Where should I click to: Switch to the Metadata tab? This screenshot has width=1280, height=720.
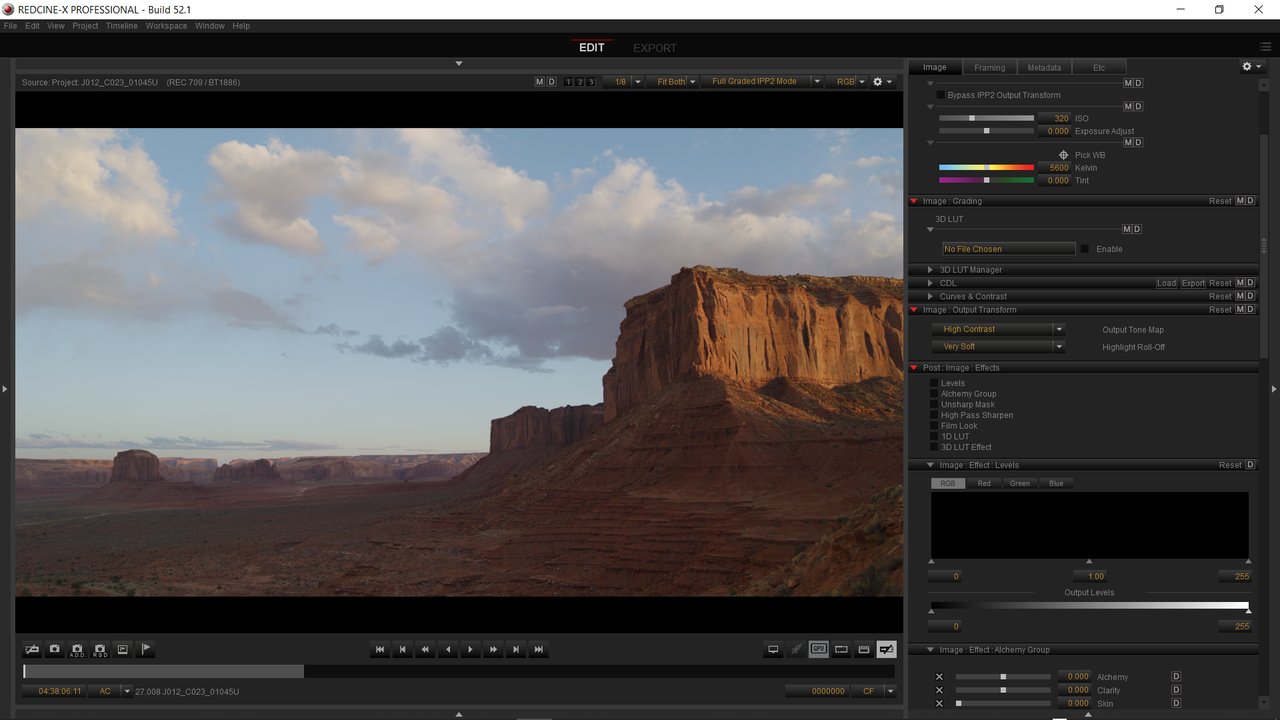point(1044,67)
